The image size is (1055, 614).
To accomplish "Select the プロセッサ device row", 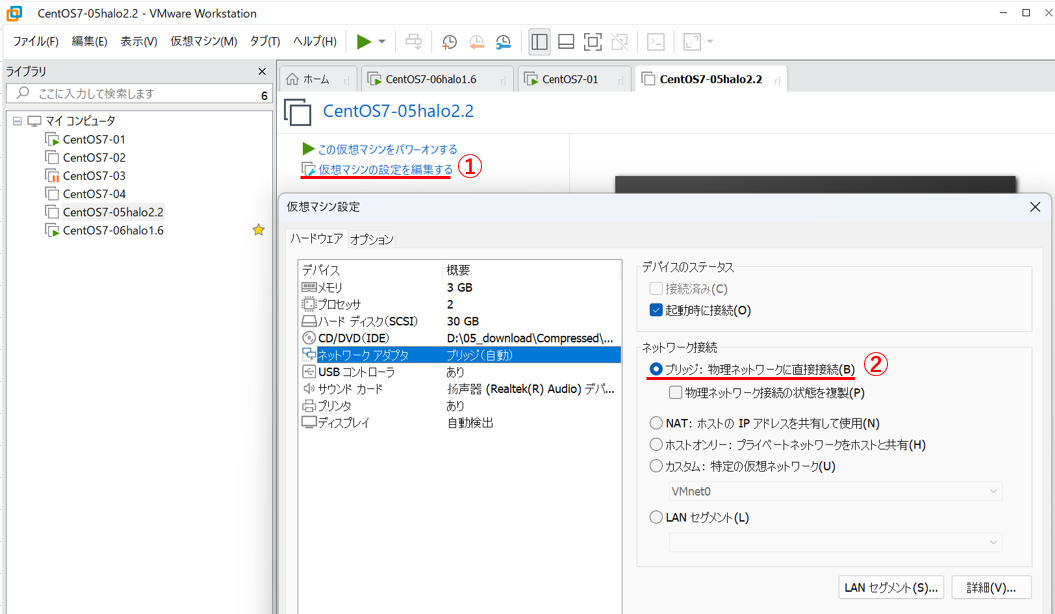I will [460, 304].
